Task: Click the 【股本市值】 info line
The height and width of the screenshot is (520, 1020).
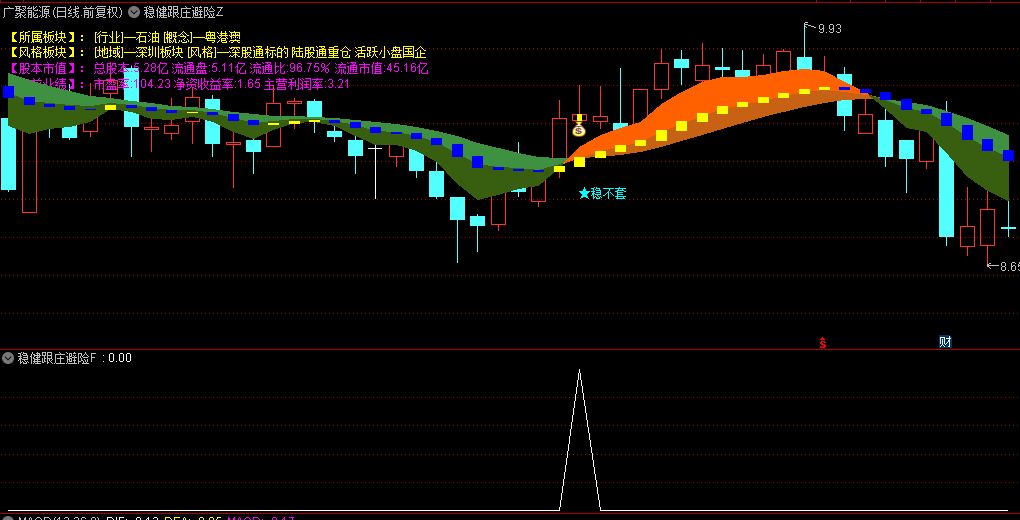Action: click(x=218, y=68)
